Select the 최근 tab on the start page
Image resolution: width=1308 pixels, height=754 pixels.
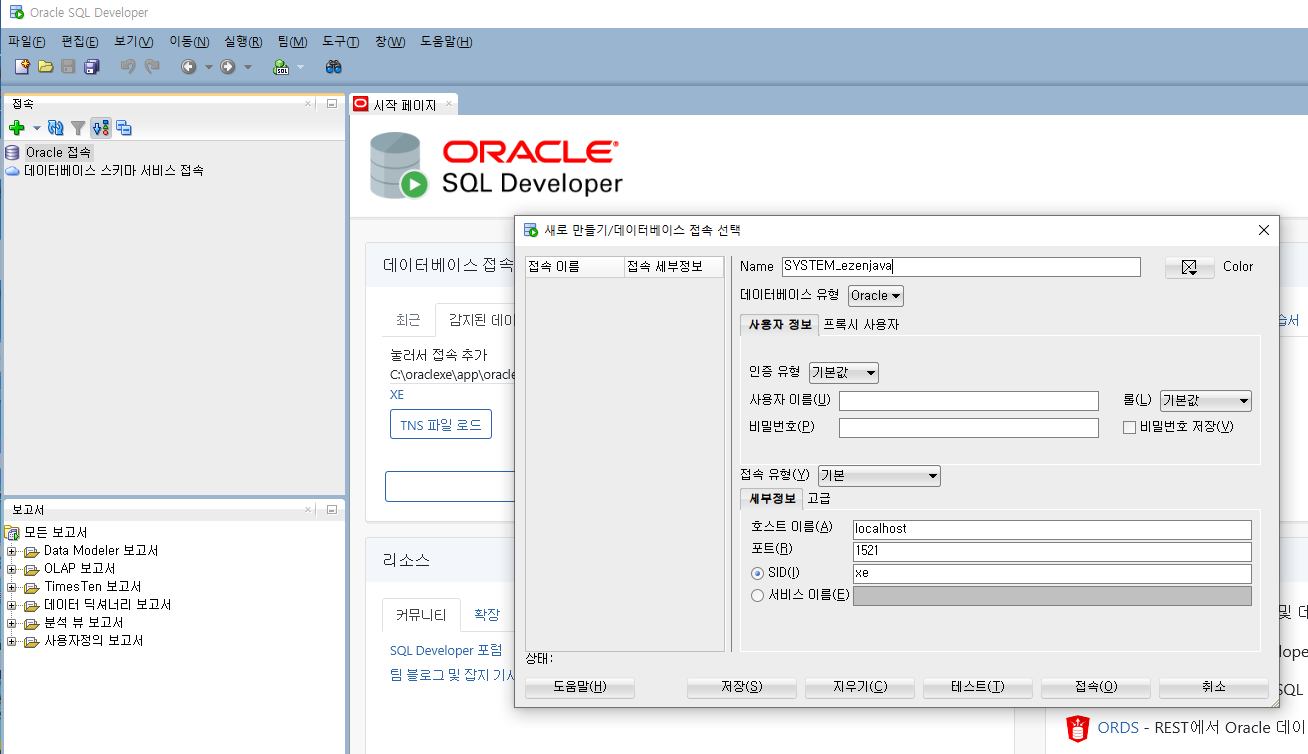coord(408,320)
